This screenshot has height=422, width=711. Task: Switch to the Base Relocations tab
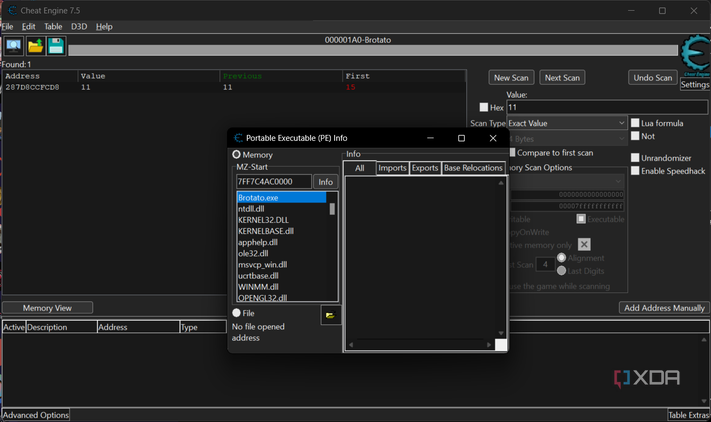473,168
